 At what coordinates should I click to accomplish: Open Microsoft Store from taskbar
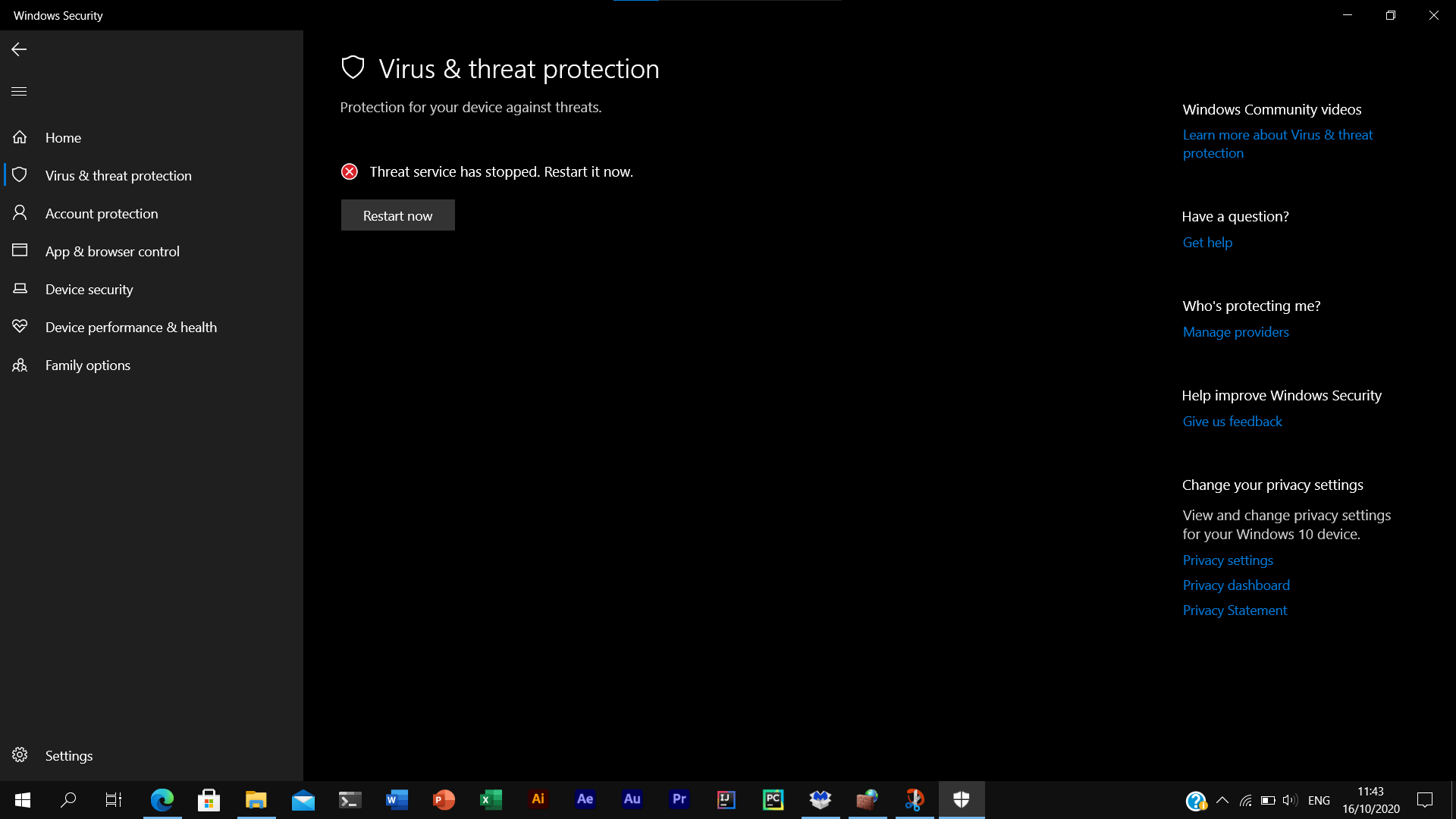[209, 800]
